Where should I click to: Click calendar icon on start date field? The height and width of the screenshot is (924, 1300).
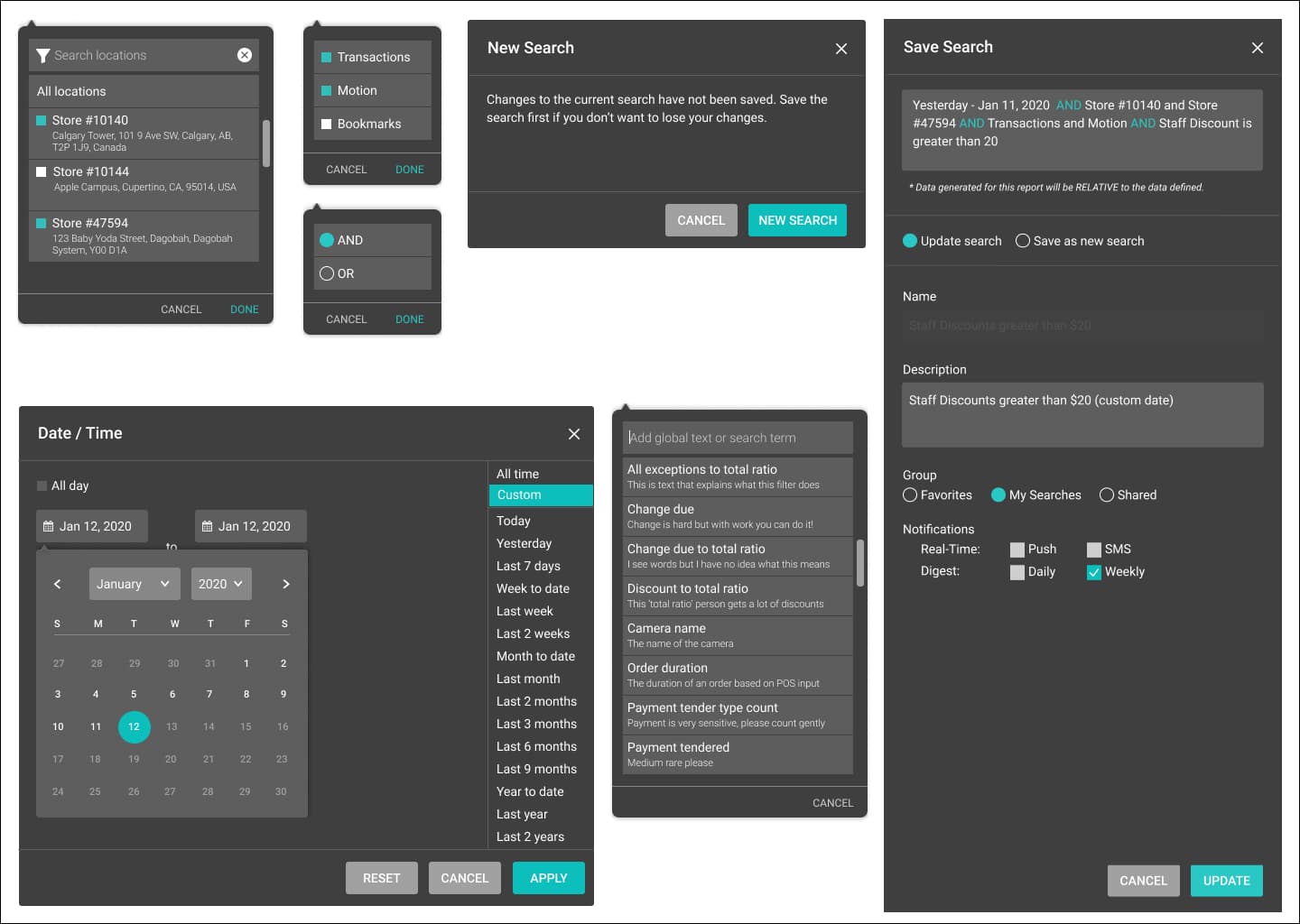click(49, 526)
